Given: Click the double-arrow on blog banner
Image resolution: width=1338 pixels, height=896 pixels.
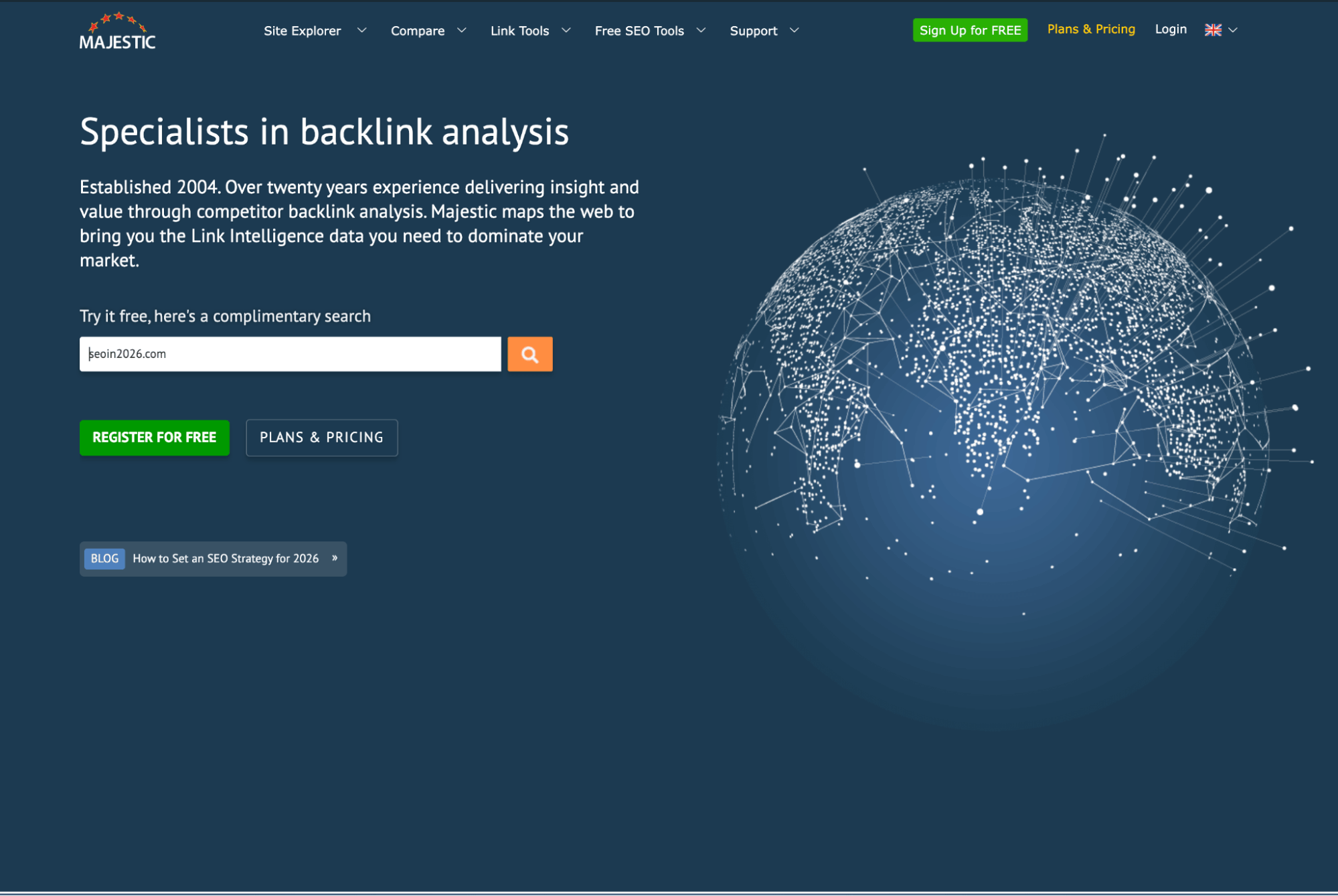Looking at the screenshot, I should click(335, 558).
